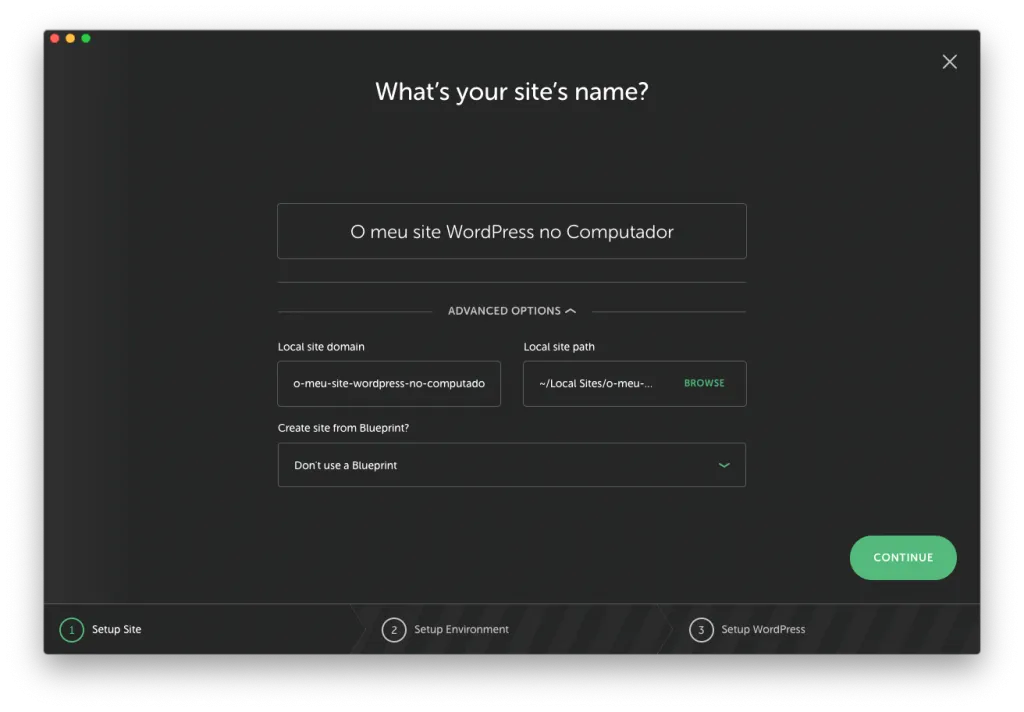This screenshot has height=712, width=1024.
Task: Click the heading 'What's your site's name?'
Action: coord(511,91)
